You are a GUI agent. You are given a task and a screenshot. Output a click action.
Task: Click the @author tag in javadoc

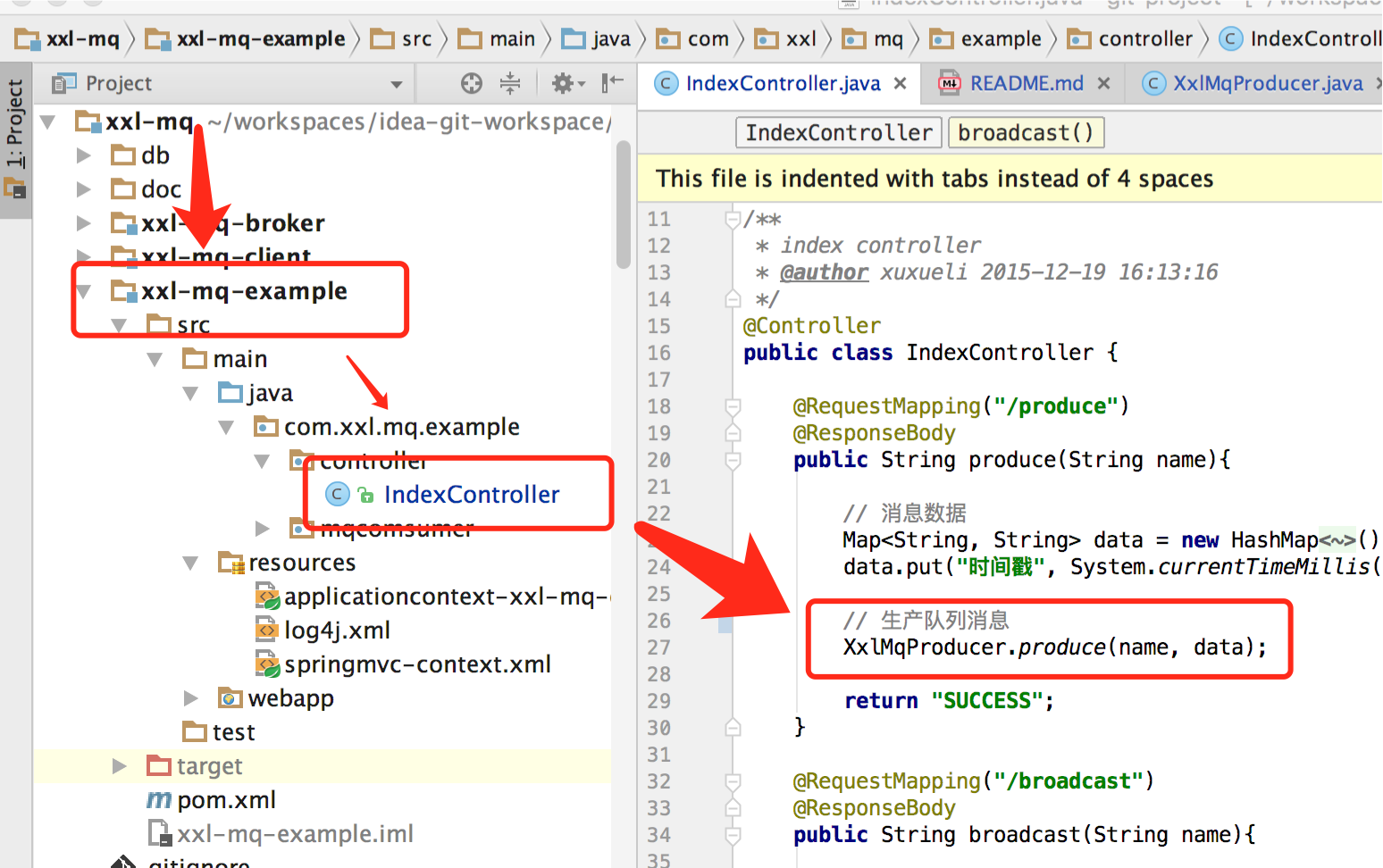824,272
